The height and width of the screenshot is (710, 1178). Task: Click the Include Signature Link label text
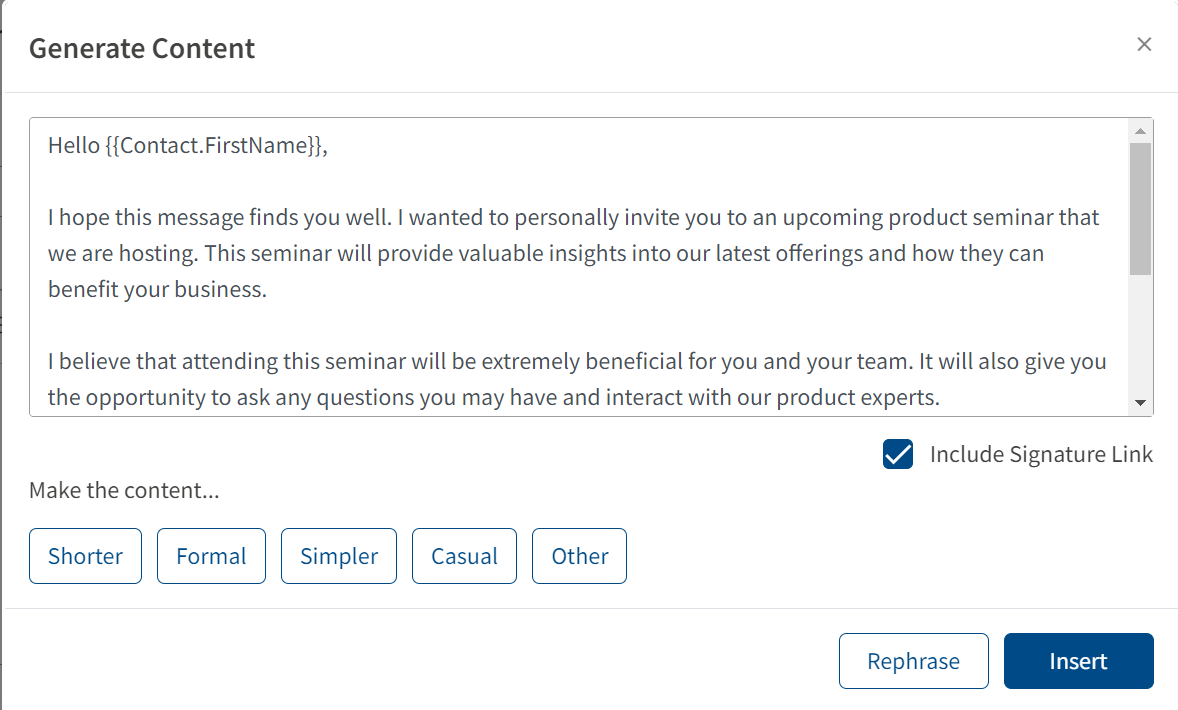1041,454
